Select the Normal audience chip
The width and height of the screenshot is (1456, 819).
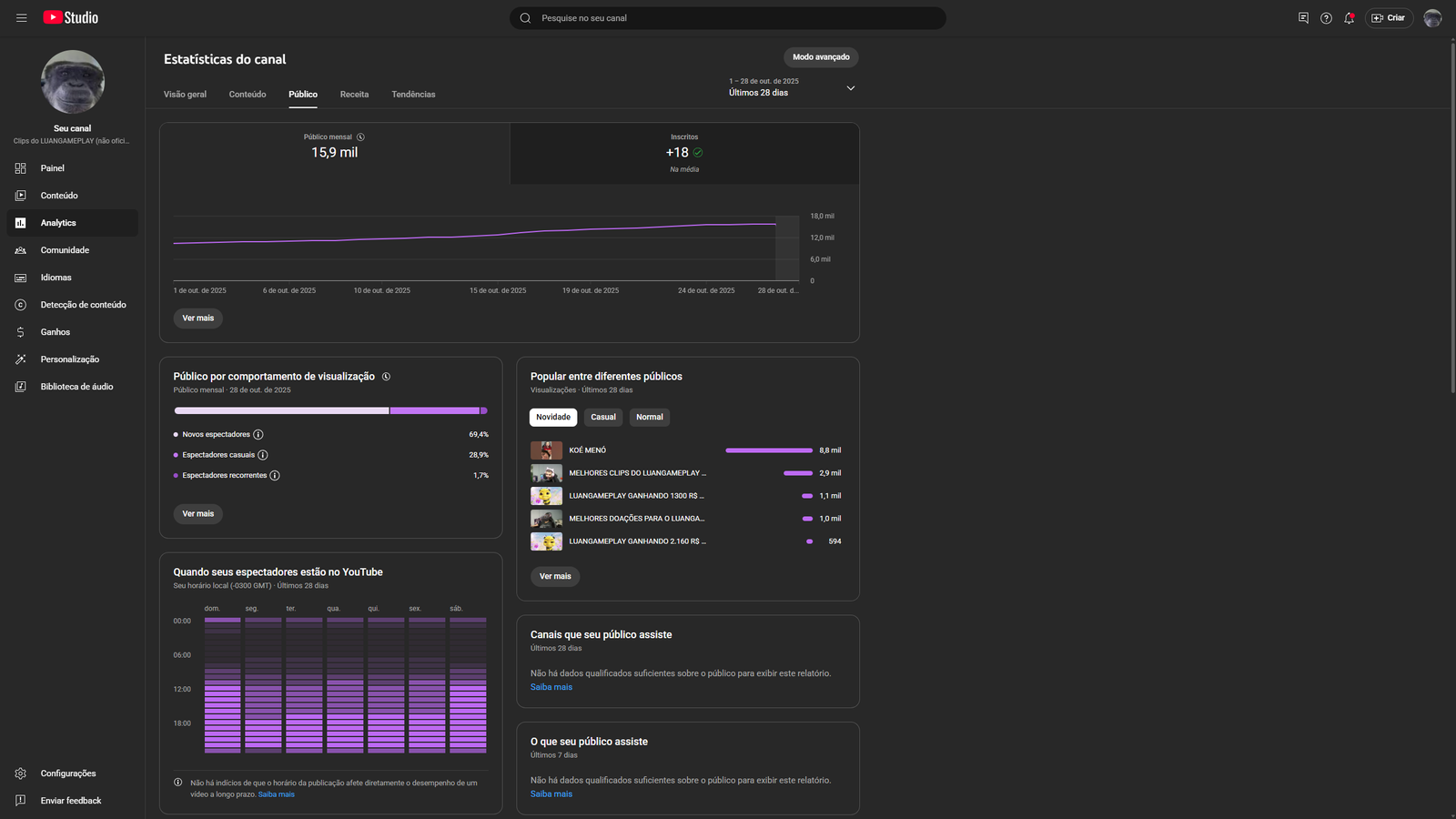(x=650, y=418)
